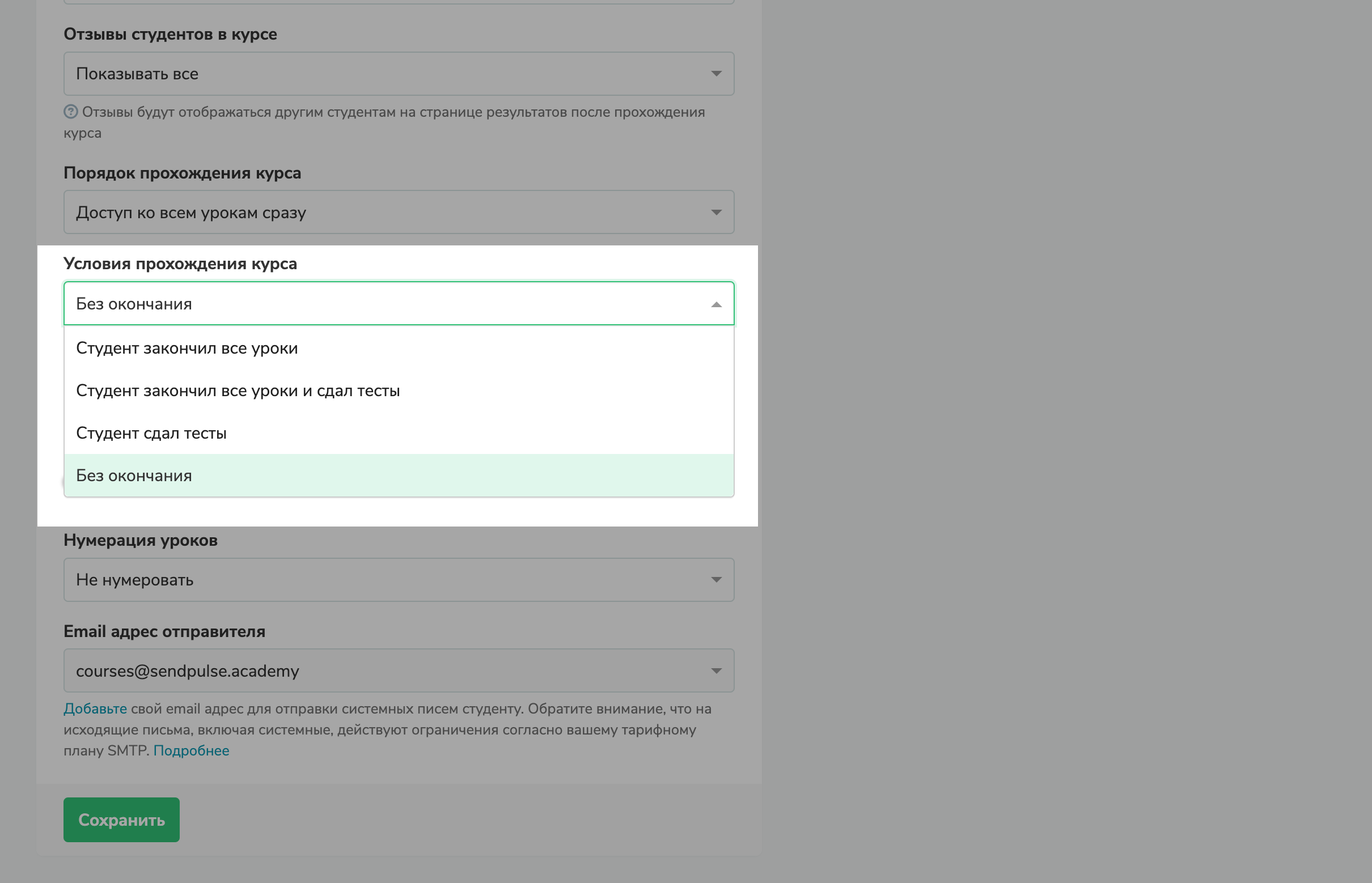Choose 'Студент закончил все уроки и сдал тесты'

[x=238, y=390]
